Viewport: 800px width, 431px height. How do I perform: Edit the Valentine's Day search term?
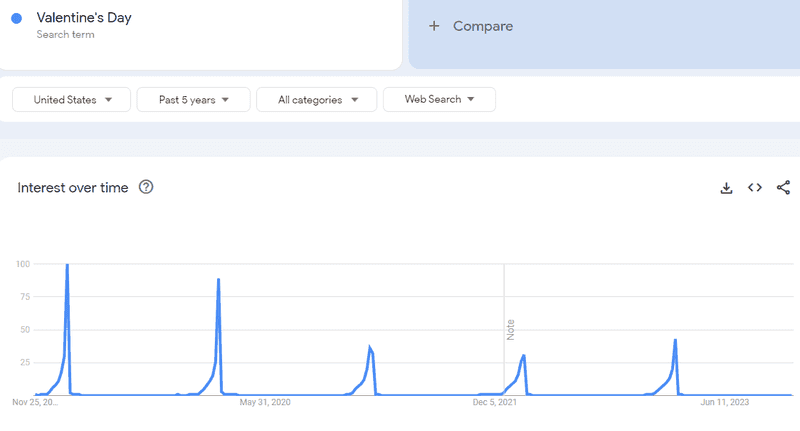pyautogui.click(x=84, y=18)
